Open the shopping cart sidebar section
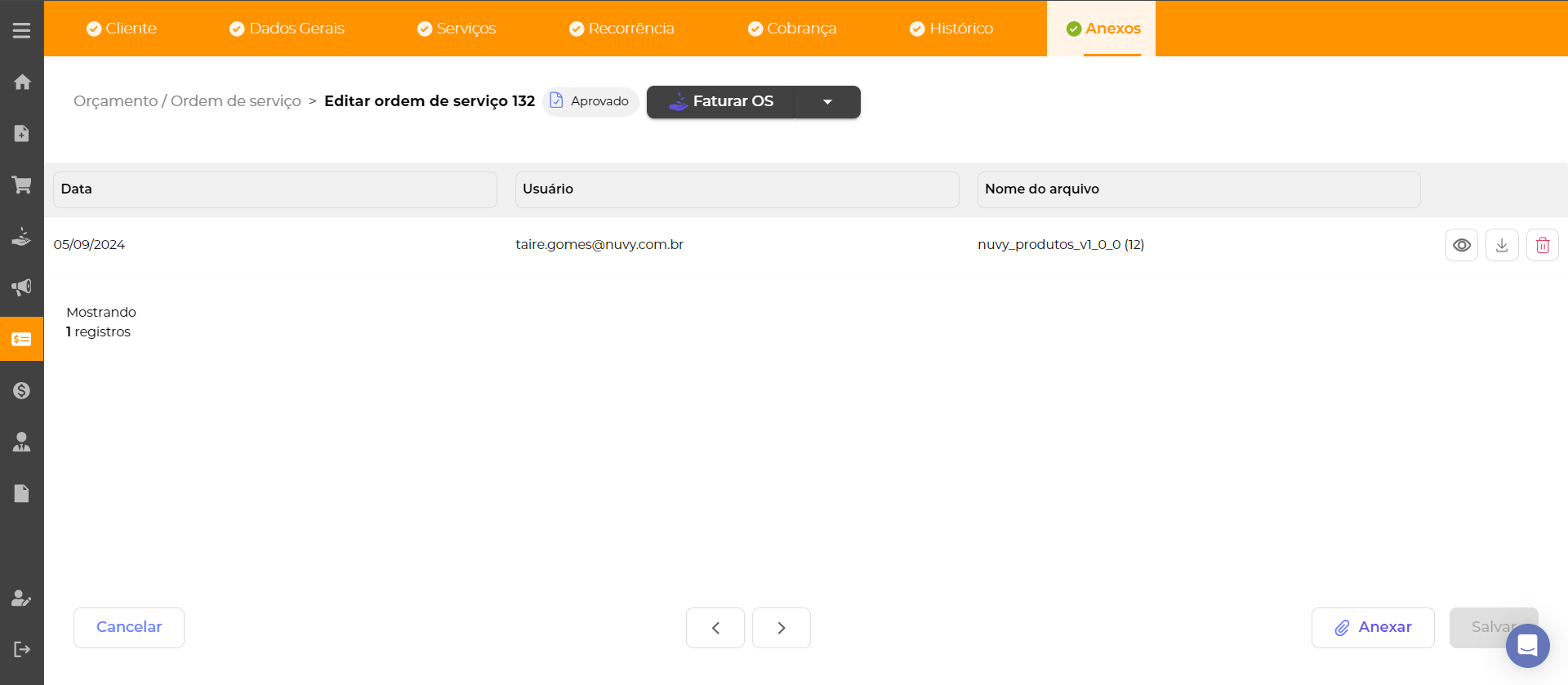Viewport: 1568px width, 685px height. 22,185
